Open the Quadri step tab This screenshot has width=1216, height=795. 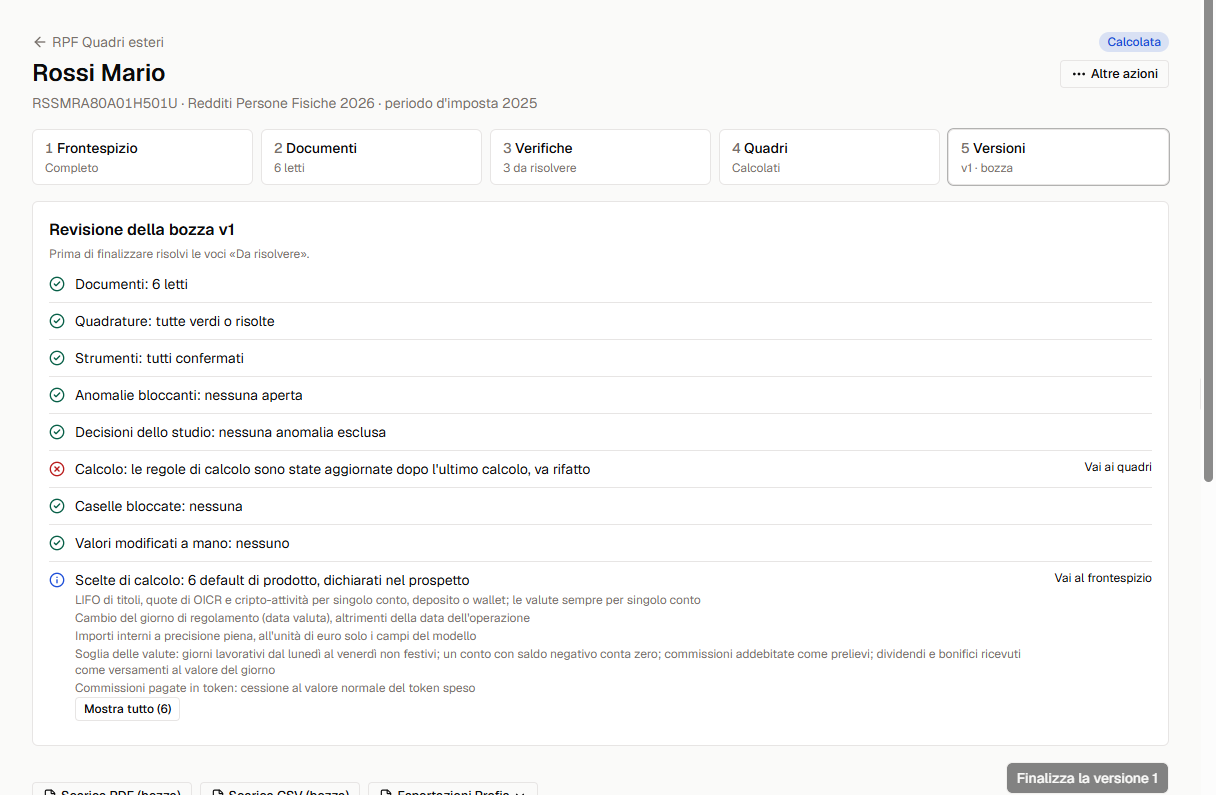829,157
